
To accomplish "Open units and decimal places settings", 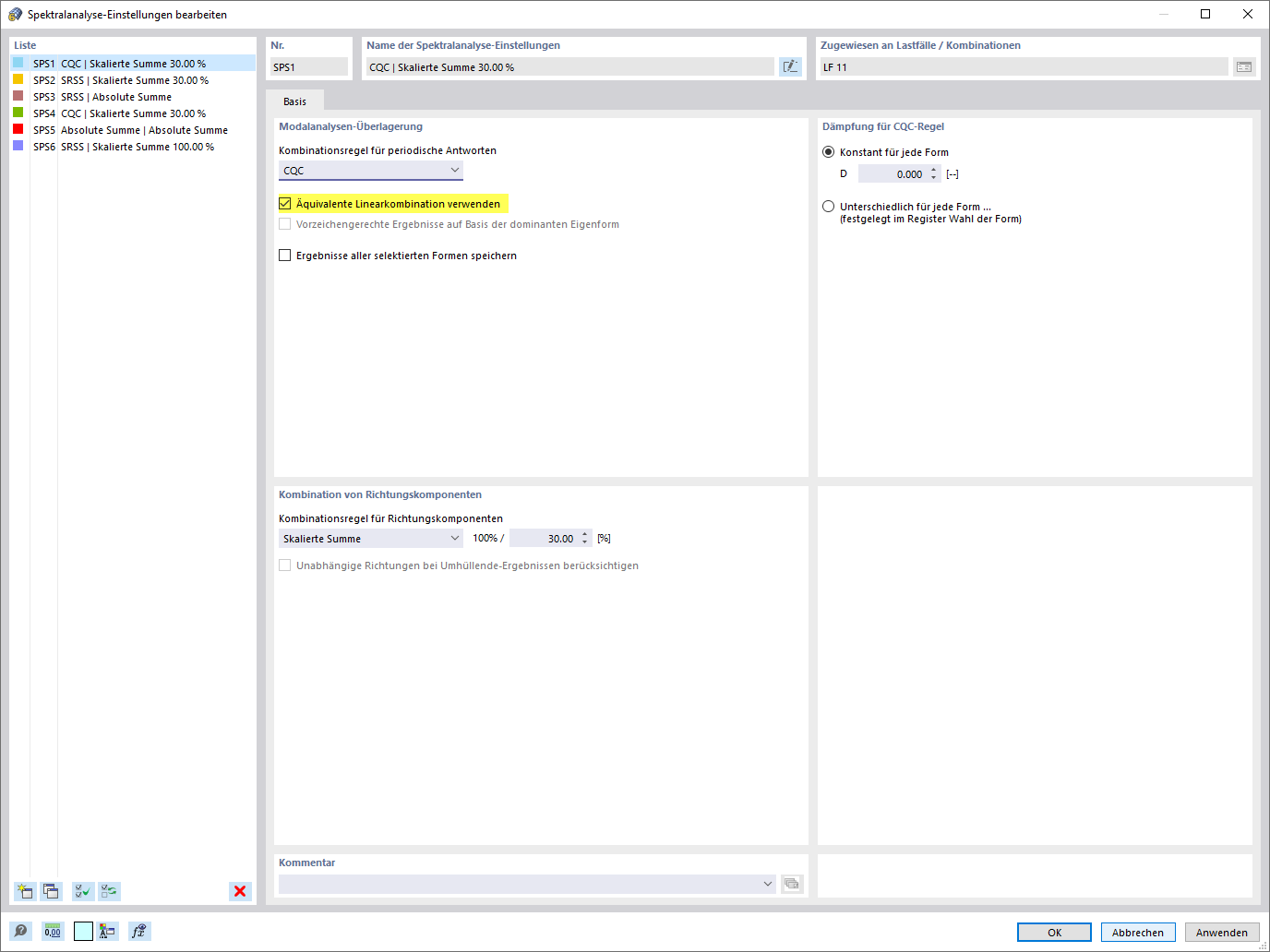I will [x=53, y=932].
